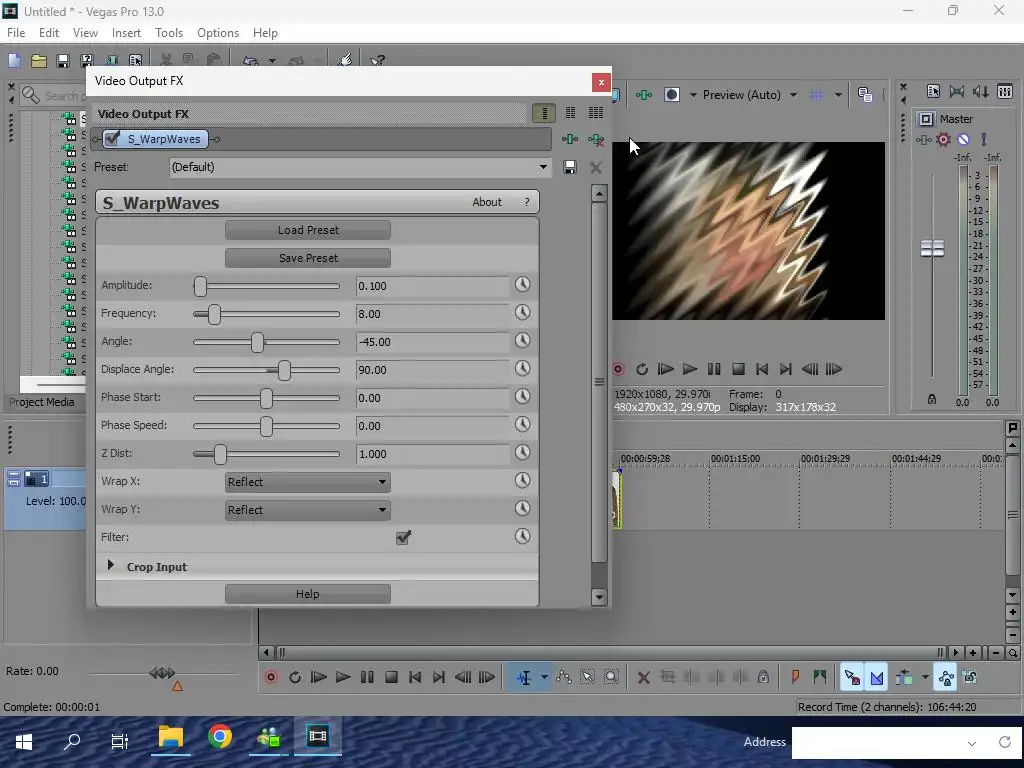Viewport: 1024px width, 768px height.
Task: Open the Wrap Y Reflect dropdown
Action: pos(308,510)
